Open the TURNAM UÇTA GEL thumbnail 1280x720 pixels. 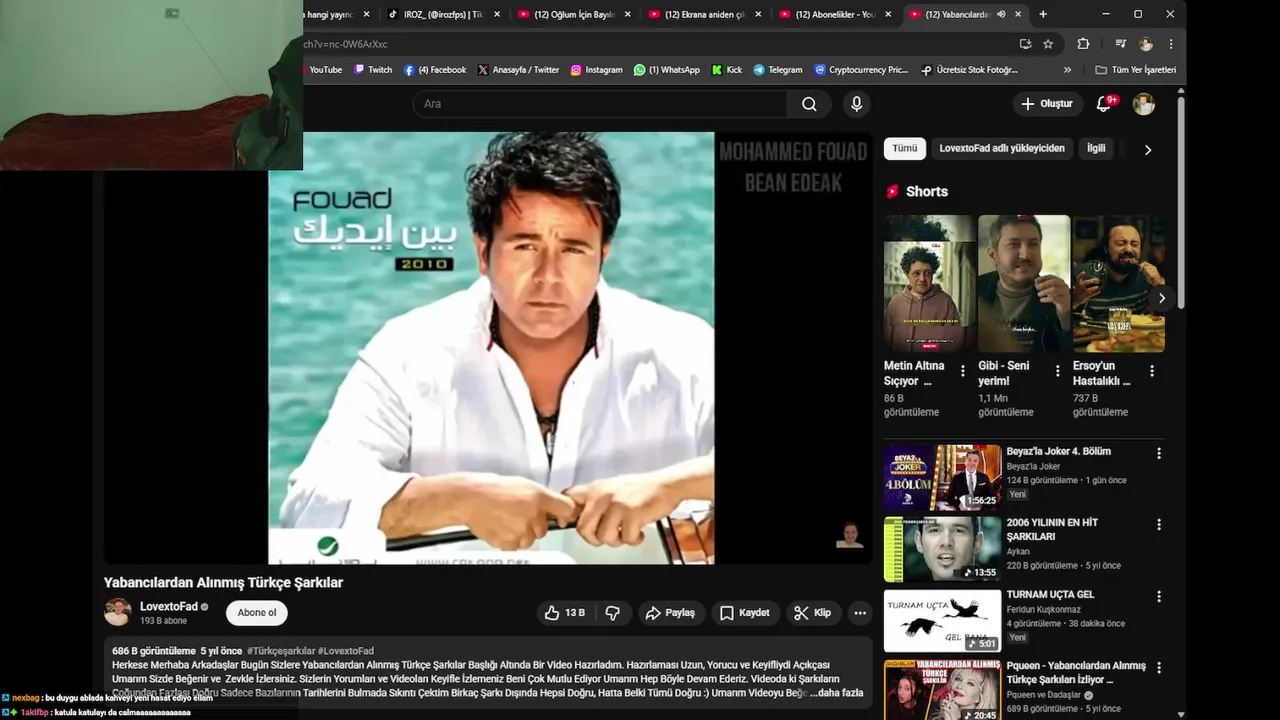[x=942, y=621]
